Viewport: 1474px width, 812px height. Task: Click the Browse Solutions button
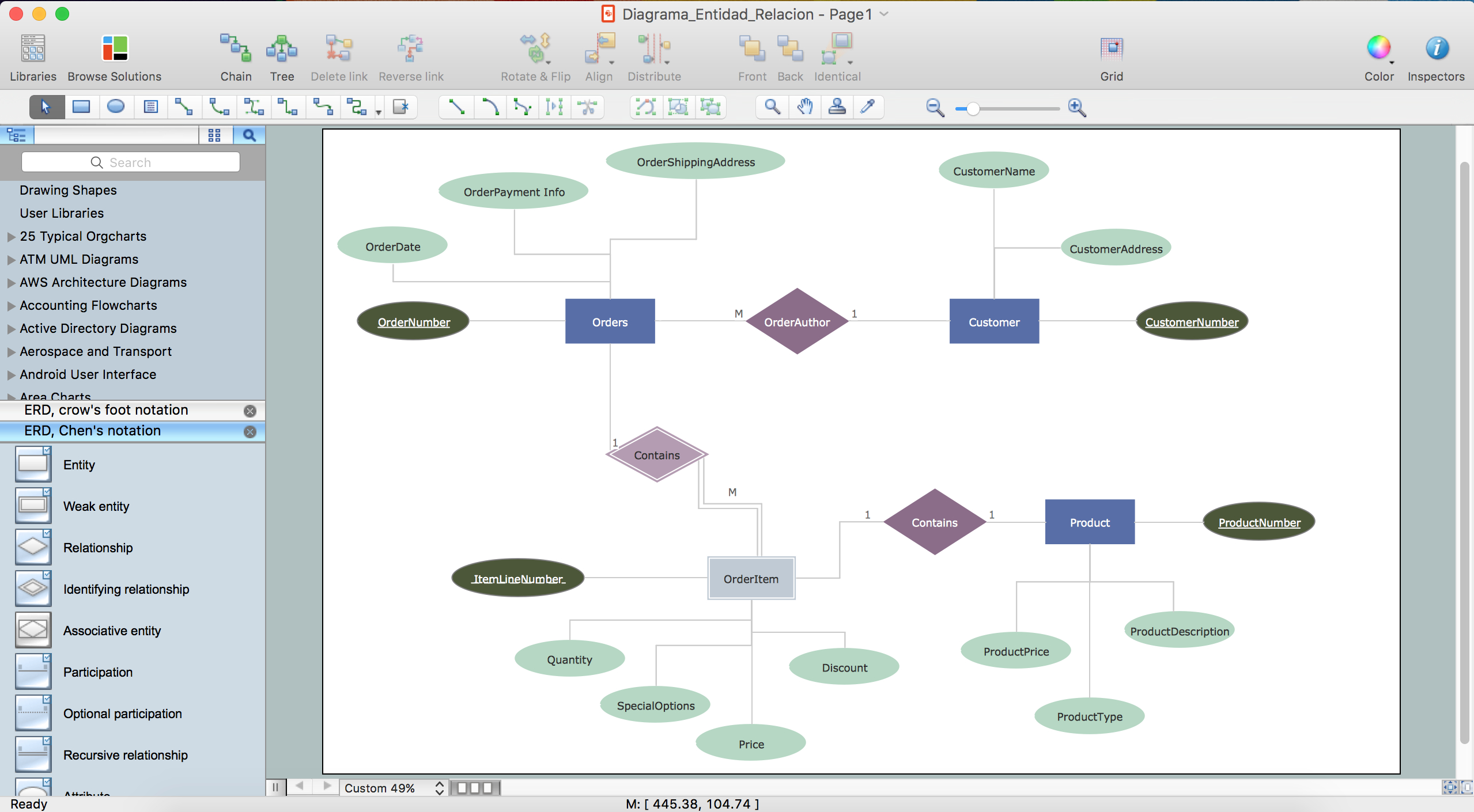[113, 57]
